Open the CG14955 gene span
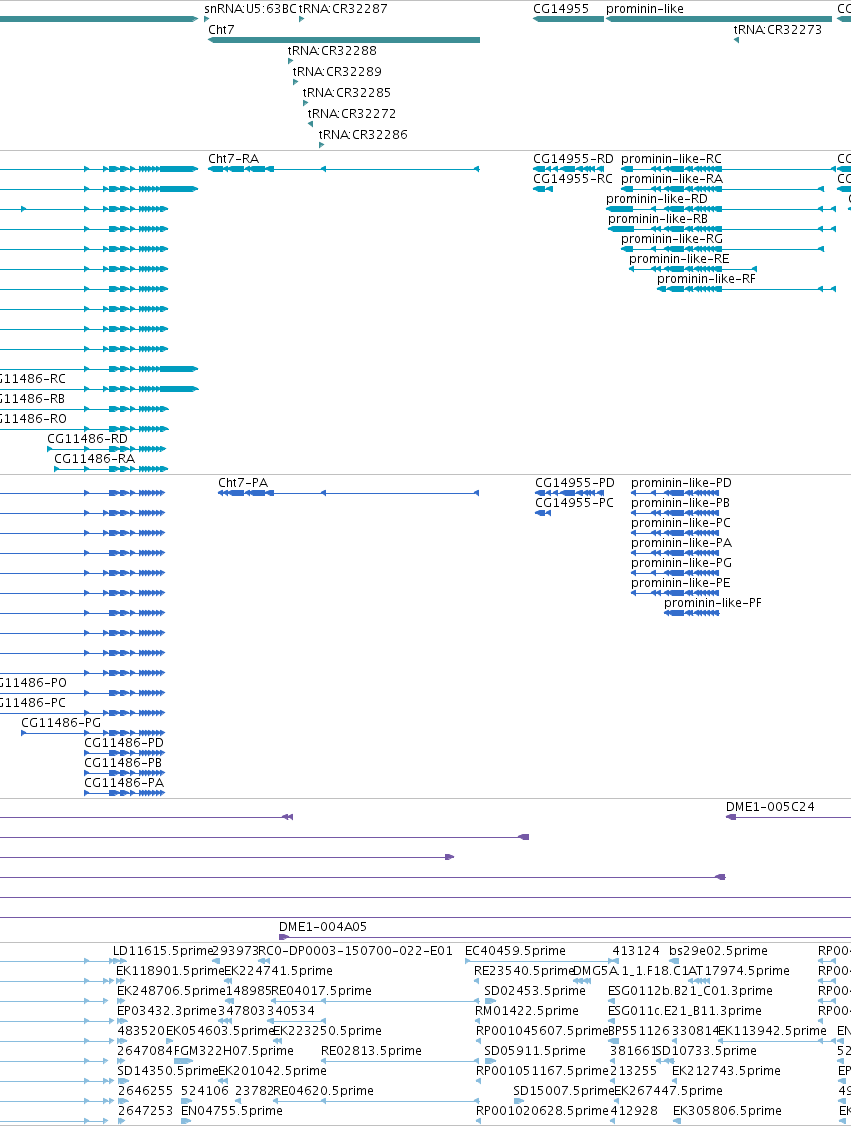Image resolution: width=851 pixels, height=1126 pixels. [x=568, y=19]
